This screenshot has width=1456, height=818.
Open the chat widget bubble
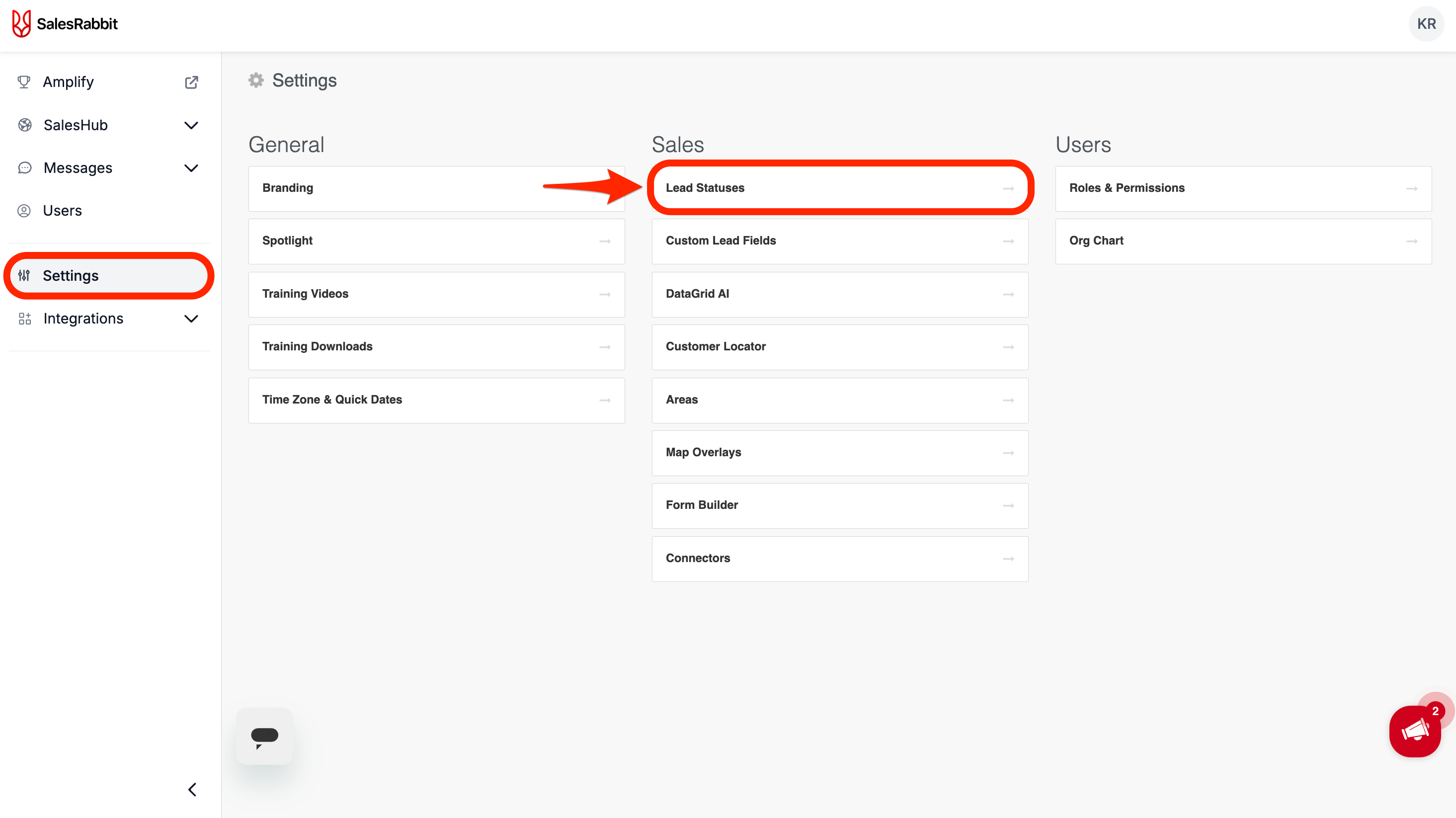(264, 736)
